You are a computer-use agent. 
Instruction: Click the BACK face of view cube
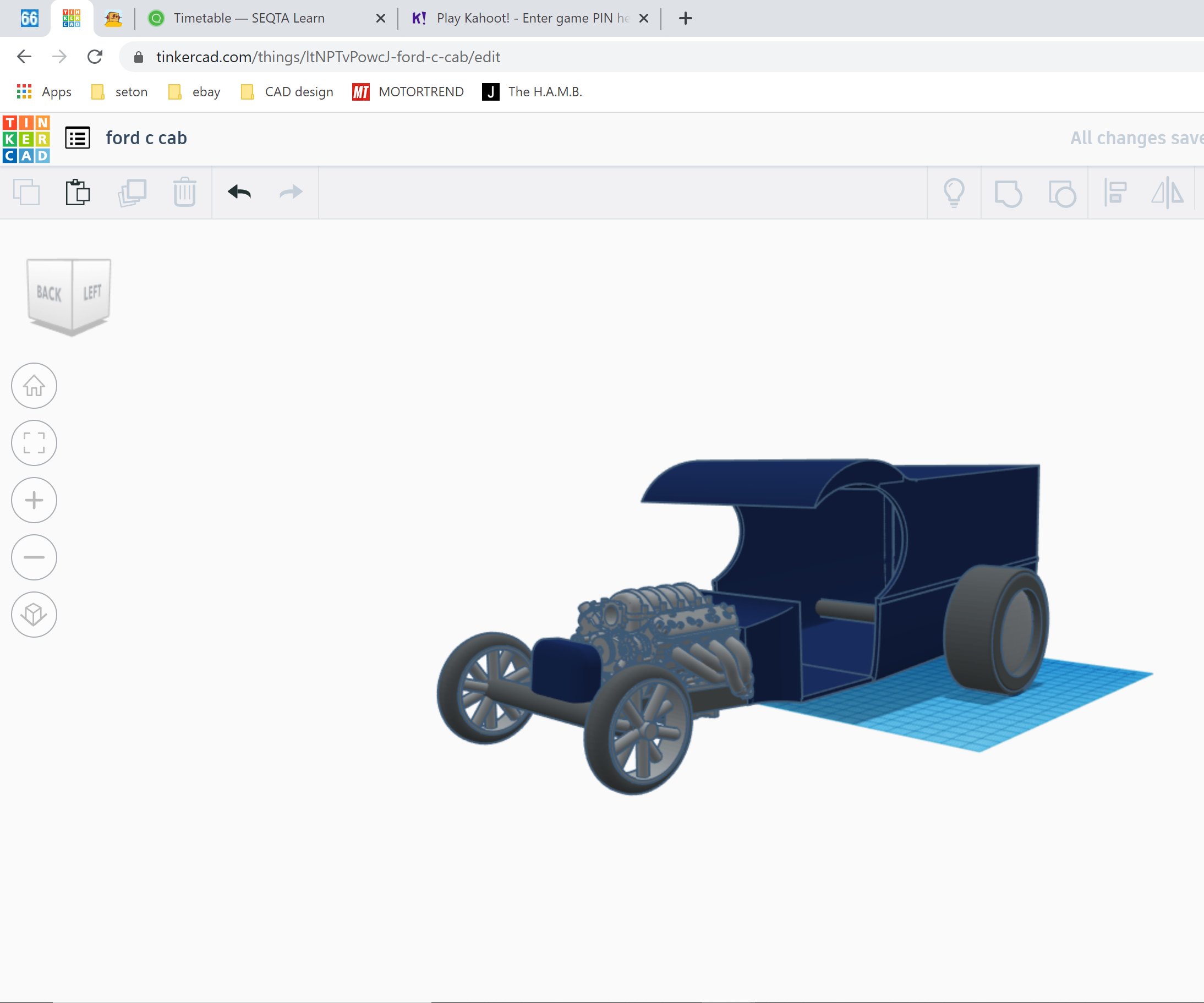[x=49, y=293]
